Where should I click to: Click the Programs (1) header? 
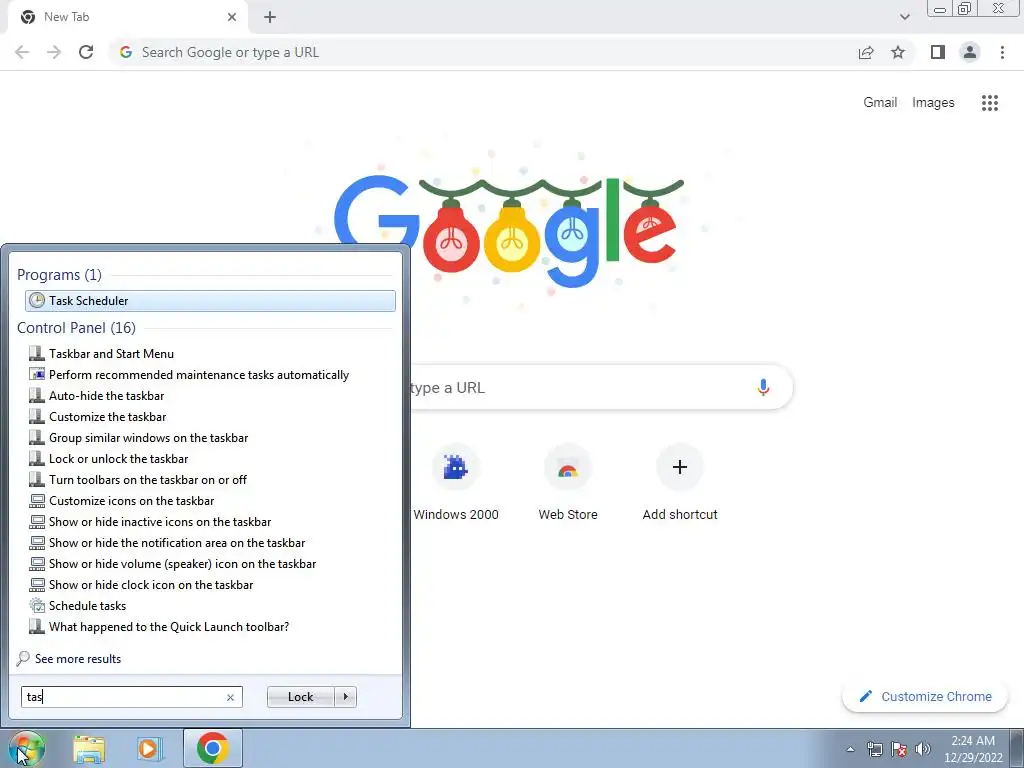click(59, 274)
